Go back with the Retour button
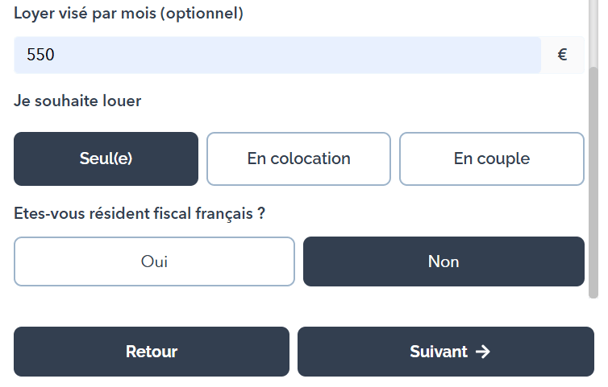Screen dimensions: 608x387 pyautogui.click(x=152, y=352)
